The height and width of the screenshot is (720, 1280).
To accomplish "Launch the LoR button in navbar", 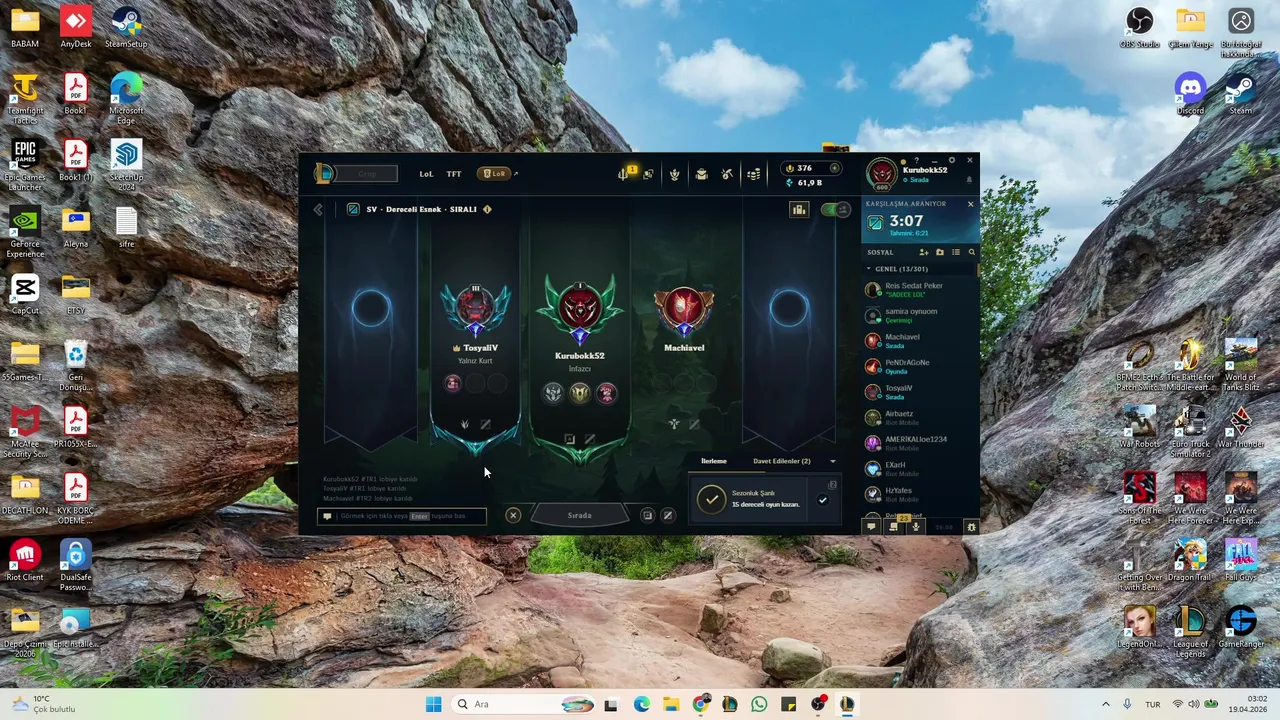I will tap(494, 174).
